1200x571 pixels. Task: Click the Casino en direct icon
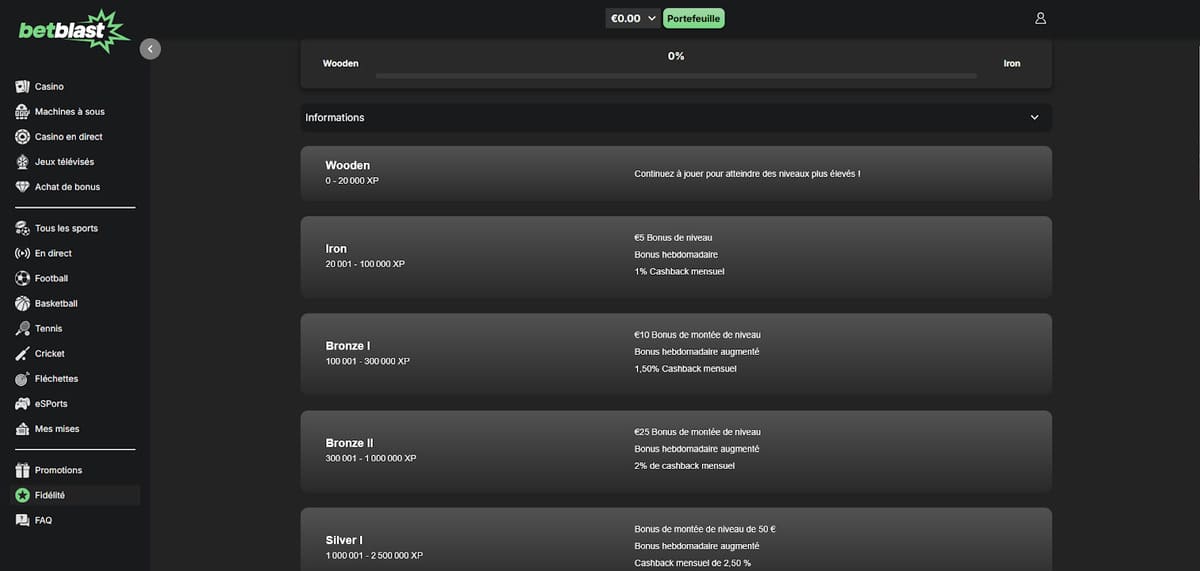[x=23, y=137]
